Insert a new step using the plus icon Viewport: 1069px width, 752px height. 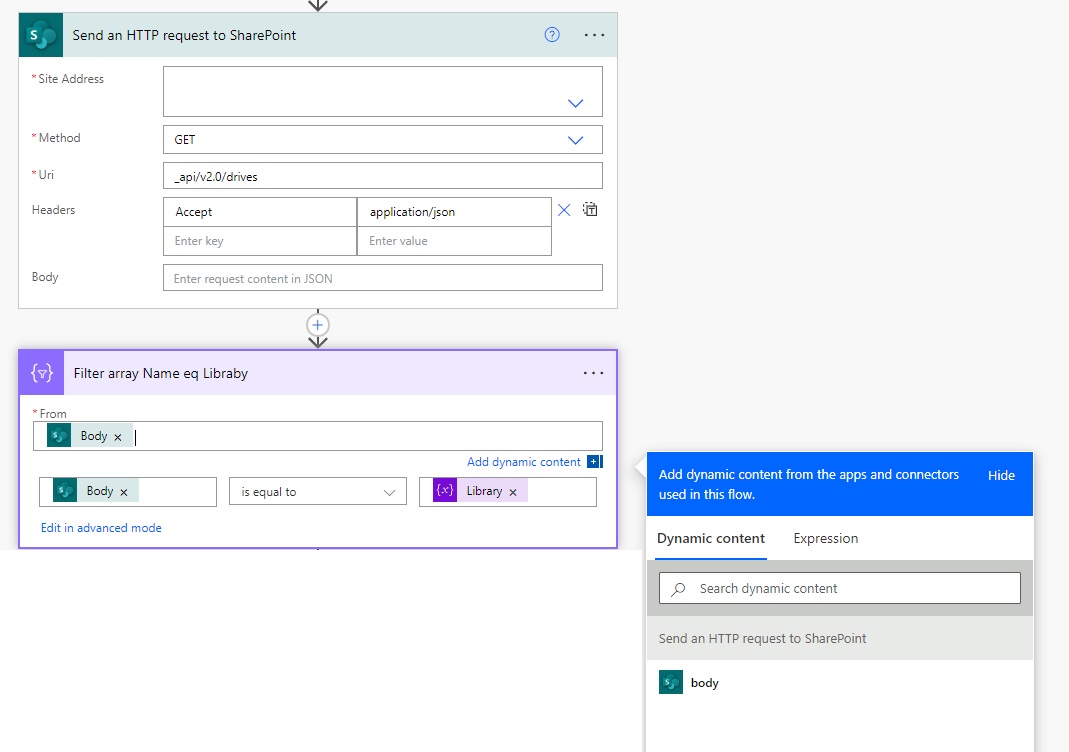[317, 324]
